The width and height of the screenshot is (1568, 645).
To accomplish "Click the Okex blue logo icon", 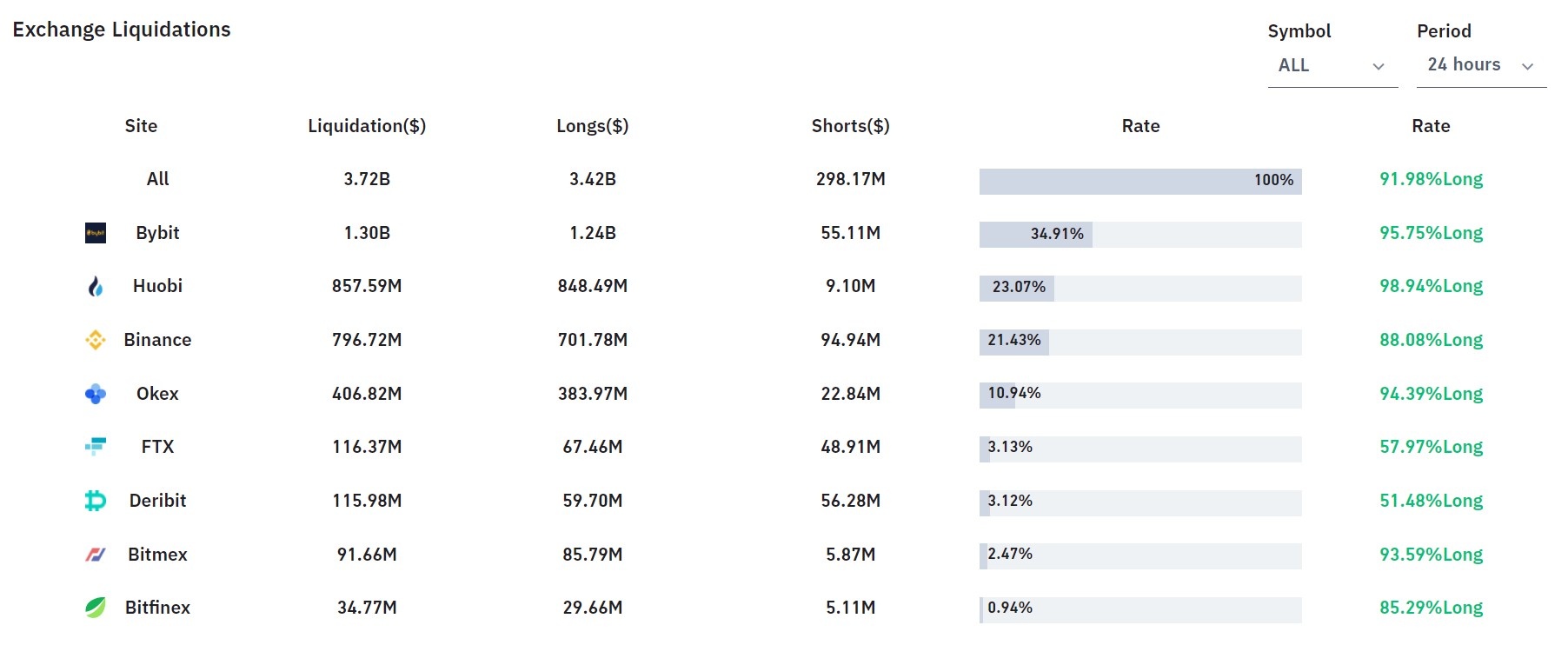I will [96, 394].
